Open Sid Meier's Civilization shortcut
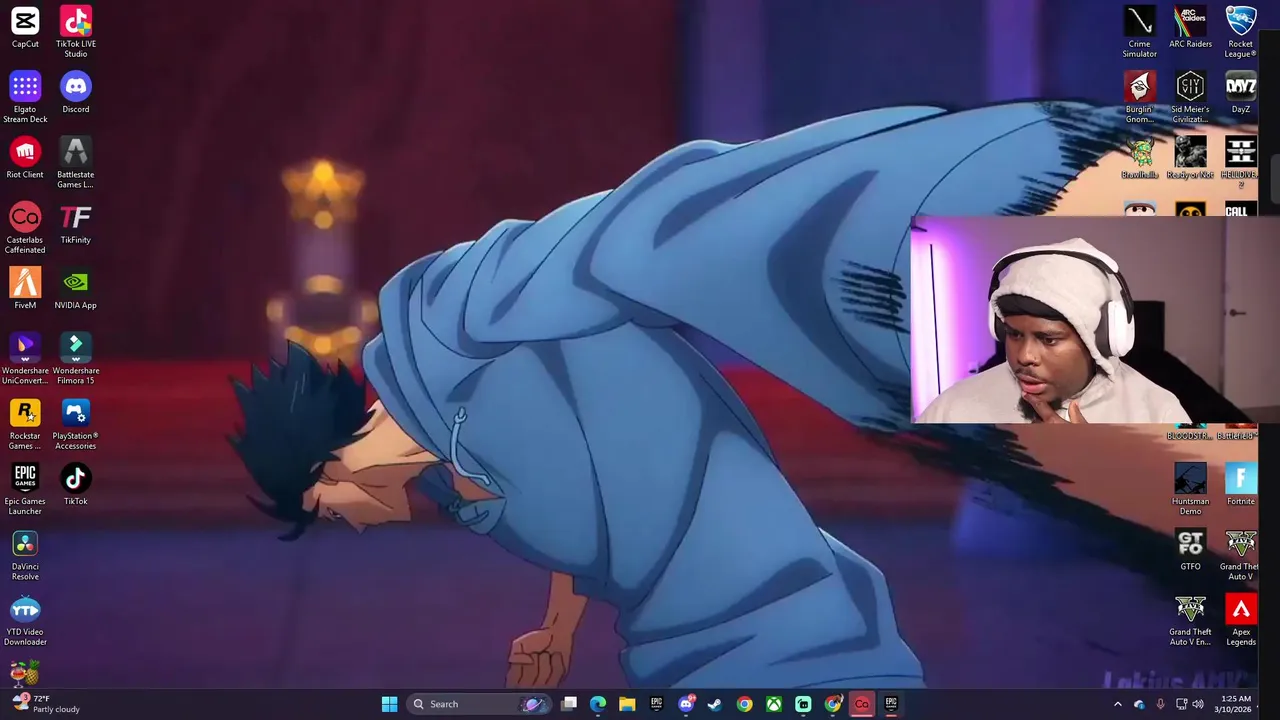Image resolution: width=1280 pixels, height=720 pixels. 1190,96
